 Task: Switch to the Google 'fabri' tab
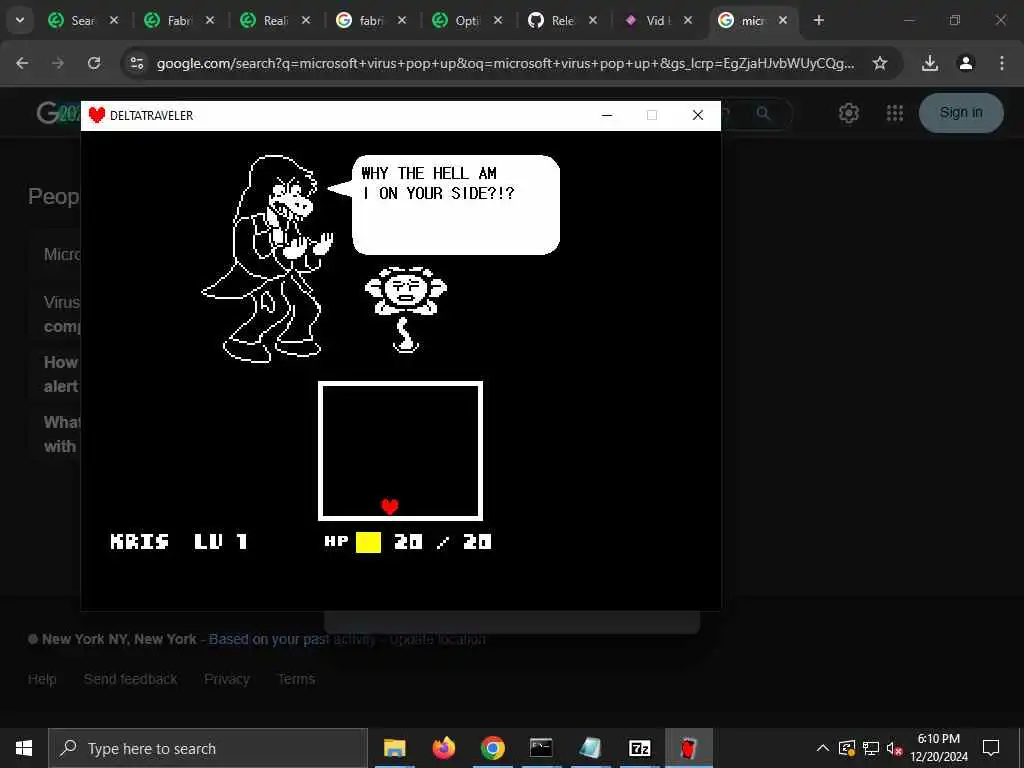tap(371, 20)
